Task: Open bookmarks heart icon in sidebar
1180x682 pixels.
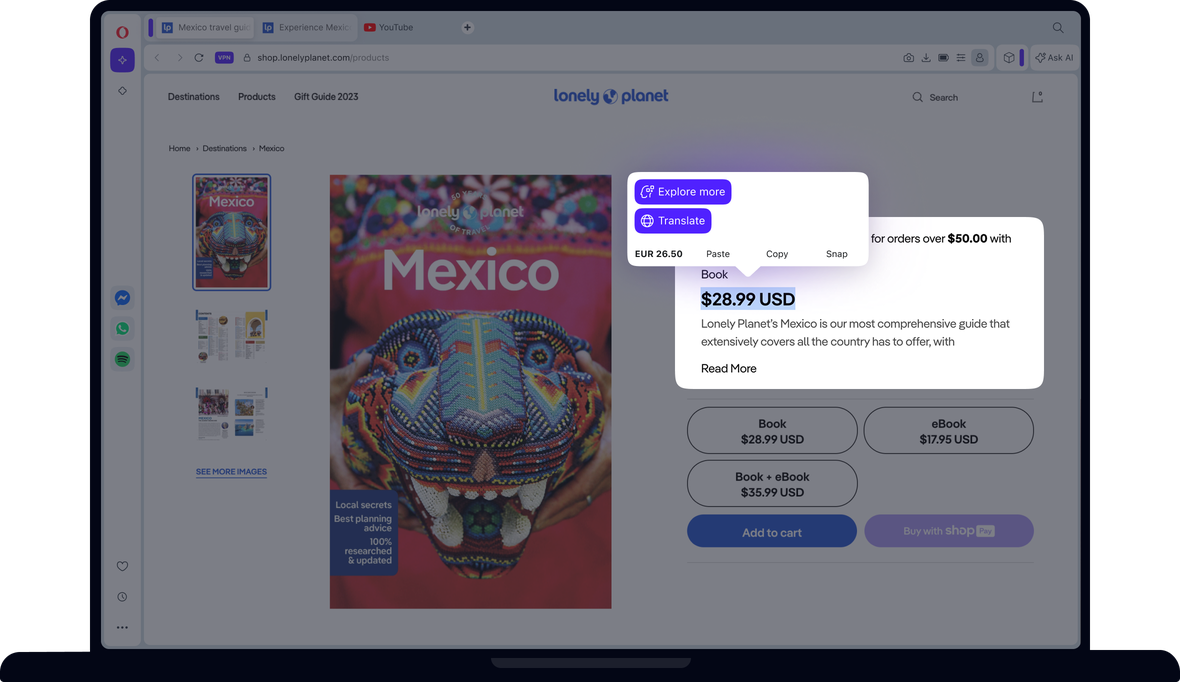Action: pos(122,566)
